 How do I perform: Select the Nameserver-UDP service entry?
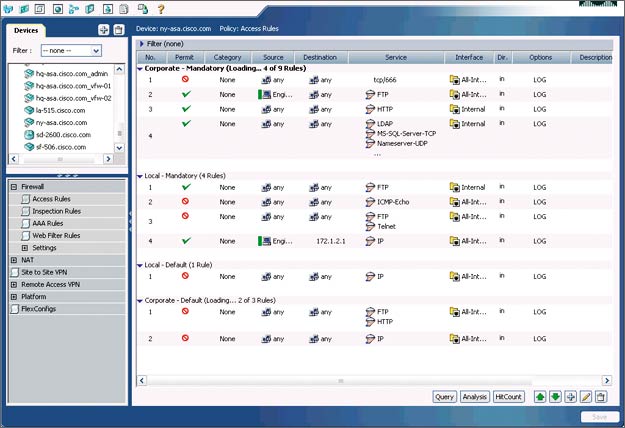pyautogui.click(x=402, y=143)
